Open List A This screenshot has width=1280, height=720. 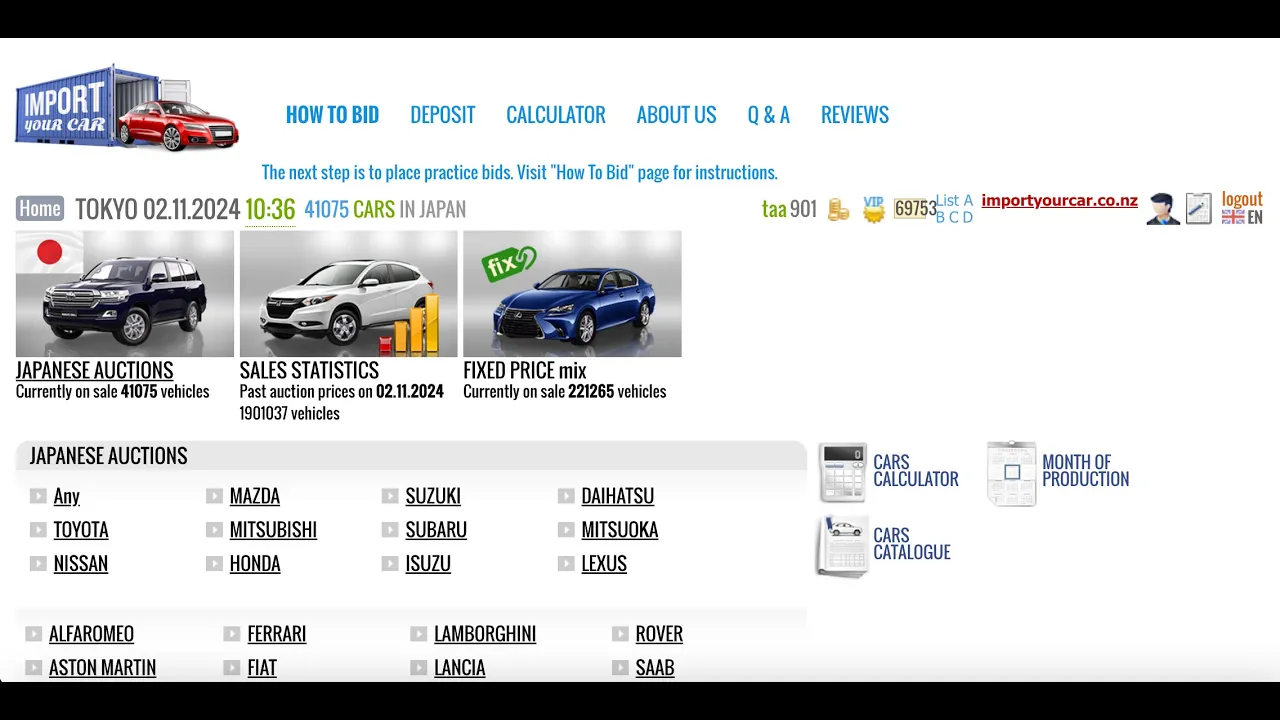coord(954,200)
